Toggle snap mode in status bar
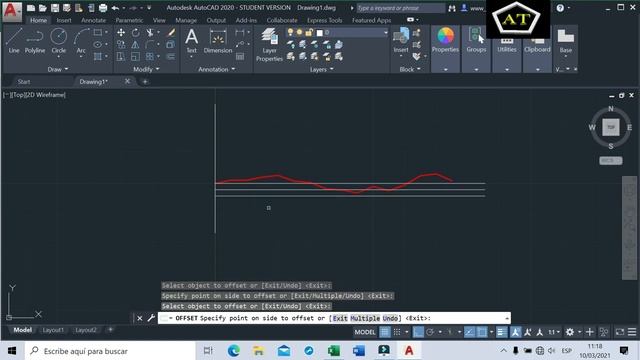 pyautogui.click(x=397, y=332)
